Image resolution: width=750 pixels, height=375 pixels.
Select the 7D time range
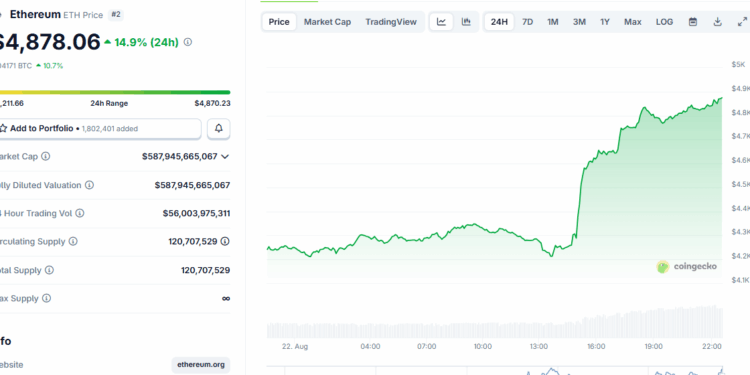tap(527, 22)
